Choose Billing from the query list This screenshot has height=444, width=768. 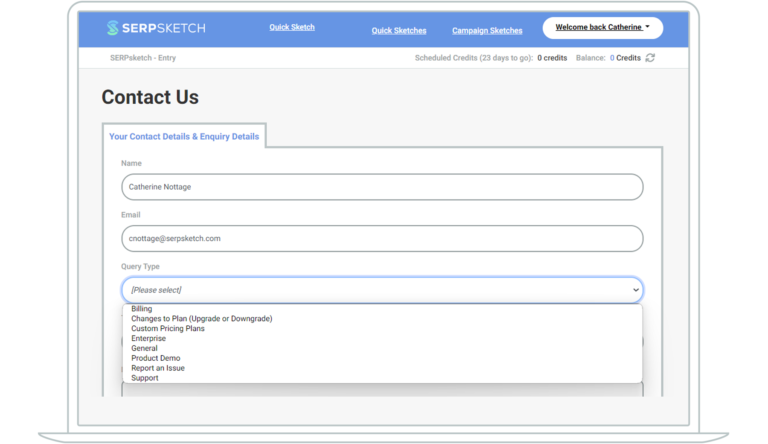pos(382,309)
